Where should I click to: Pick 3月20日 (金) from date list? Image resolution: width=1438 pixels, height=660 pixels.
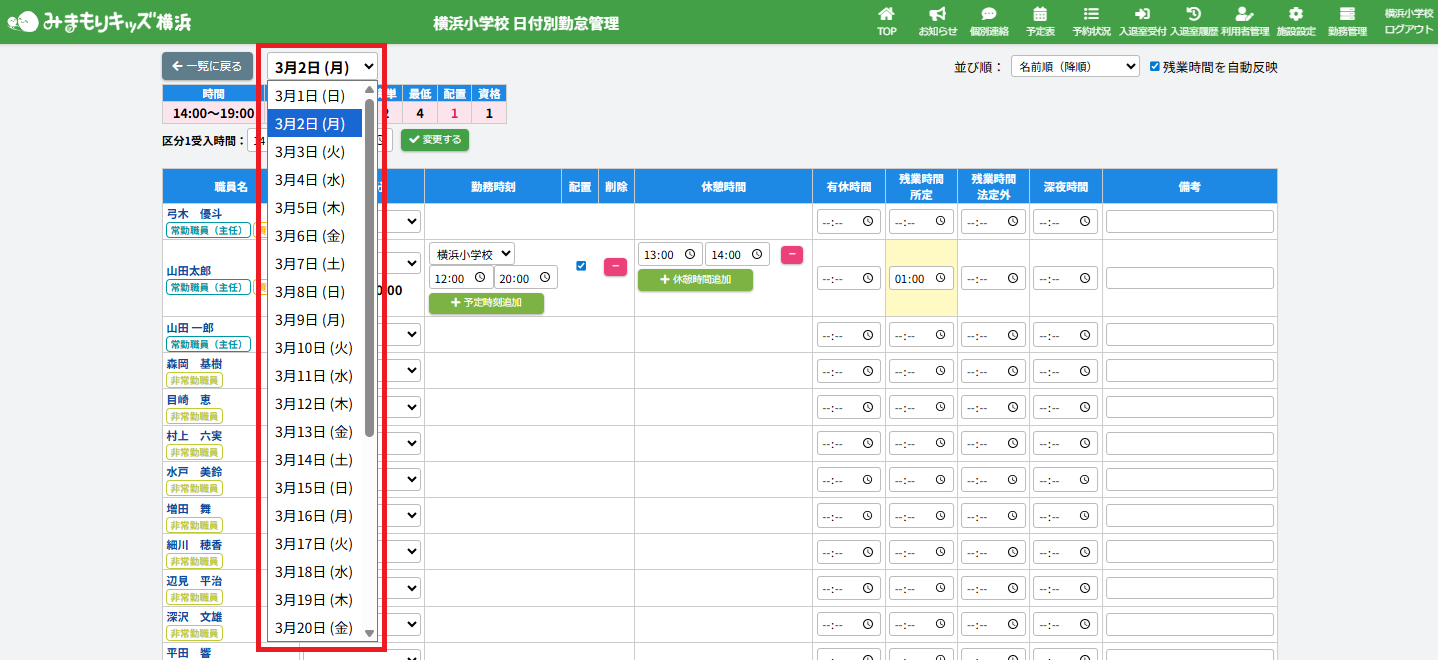[313, 628]
